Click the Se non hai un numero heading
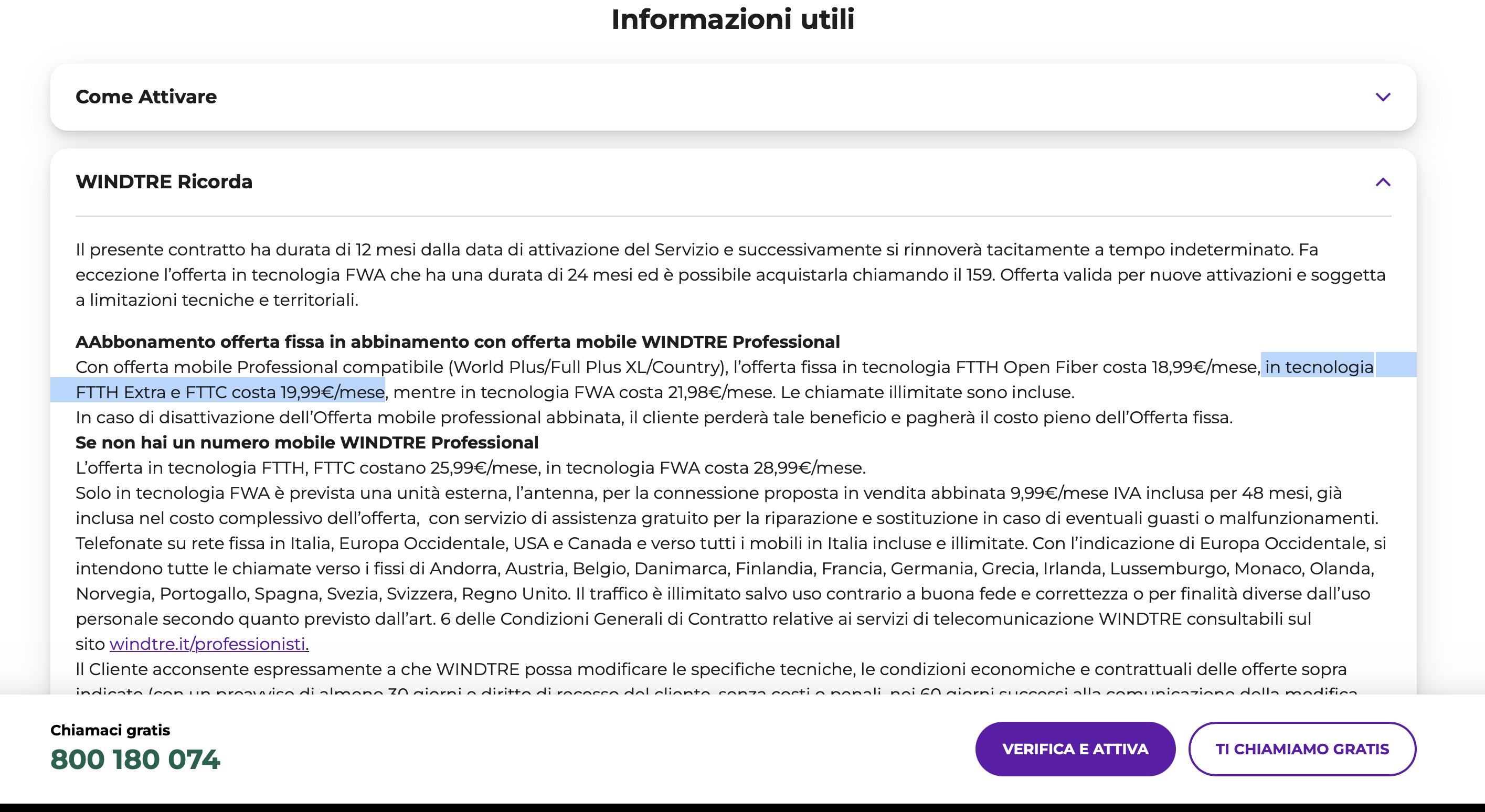The width and height of the screenshot is (1485, 812). pos(306,443)
